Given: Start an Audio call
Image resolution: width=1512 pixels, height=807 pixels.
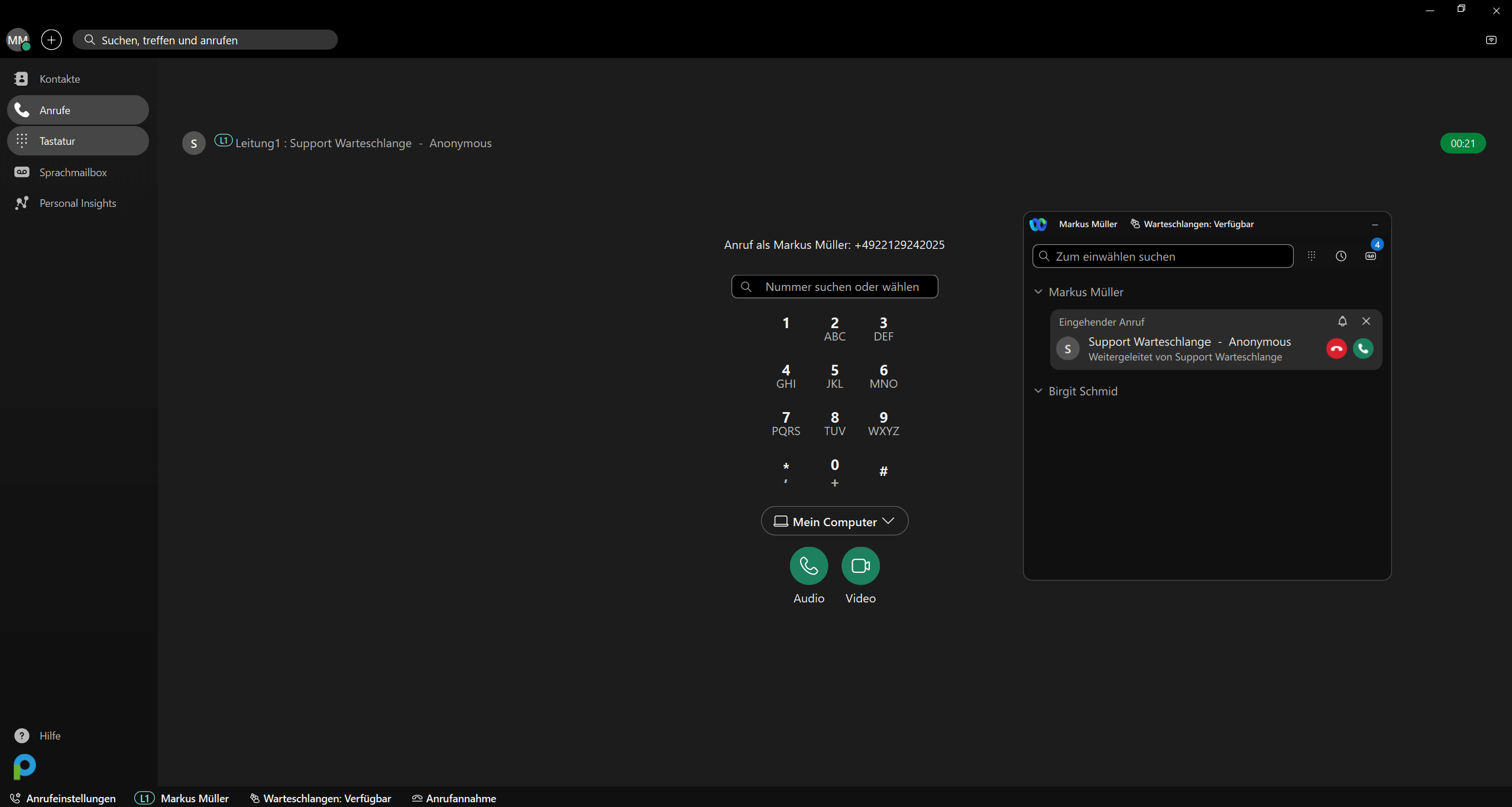Looking at the screenshot, I should coord(808,566).
